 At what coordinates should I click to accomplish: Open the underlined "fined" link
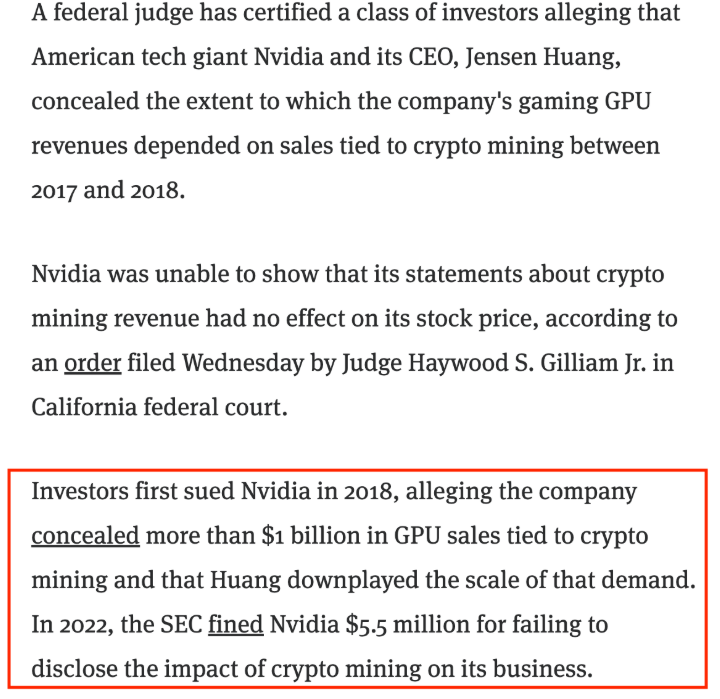pos(235,624)
